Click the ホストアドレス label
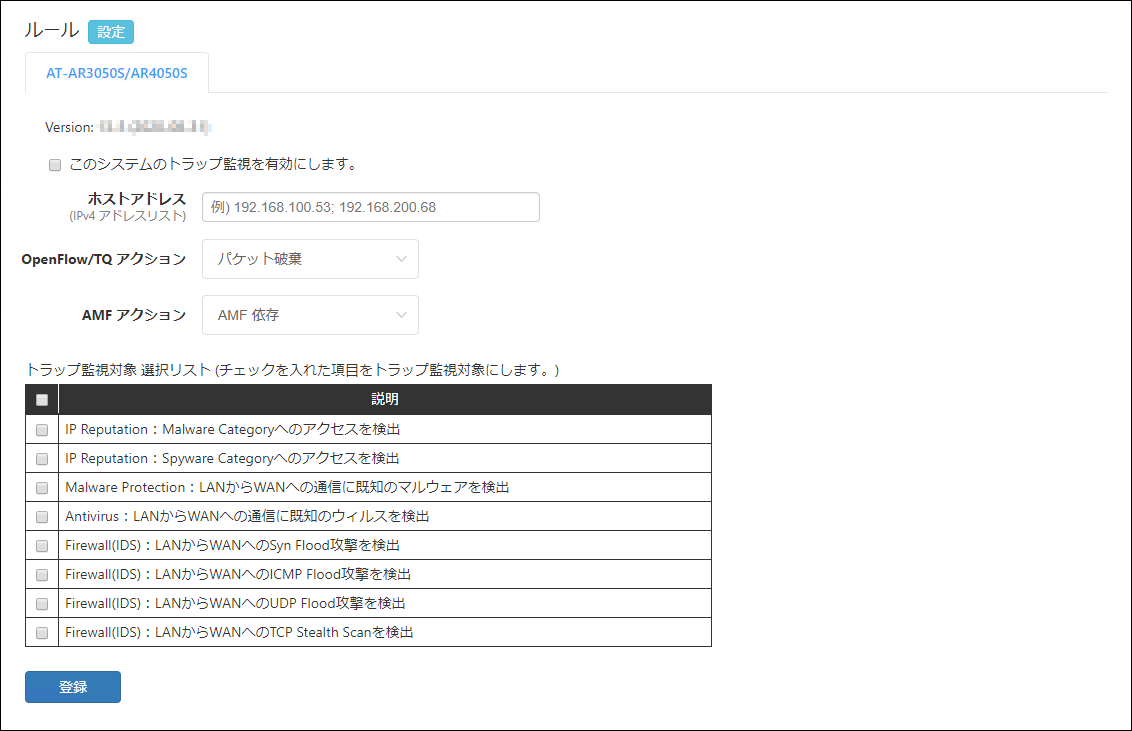 136,198
